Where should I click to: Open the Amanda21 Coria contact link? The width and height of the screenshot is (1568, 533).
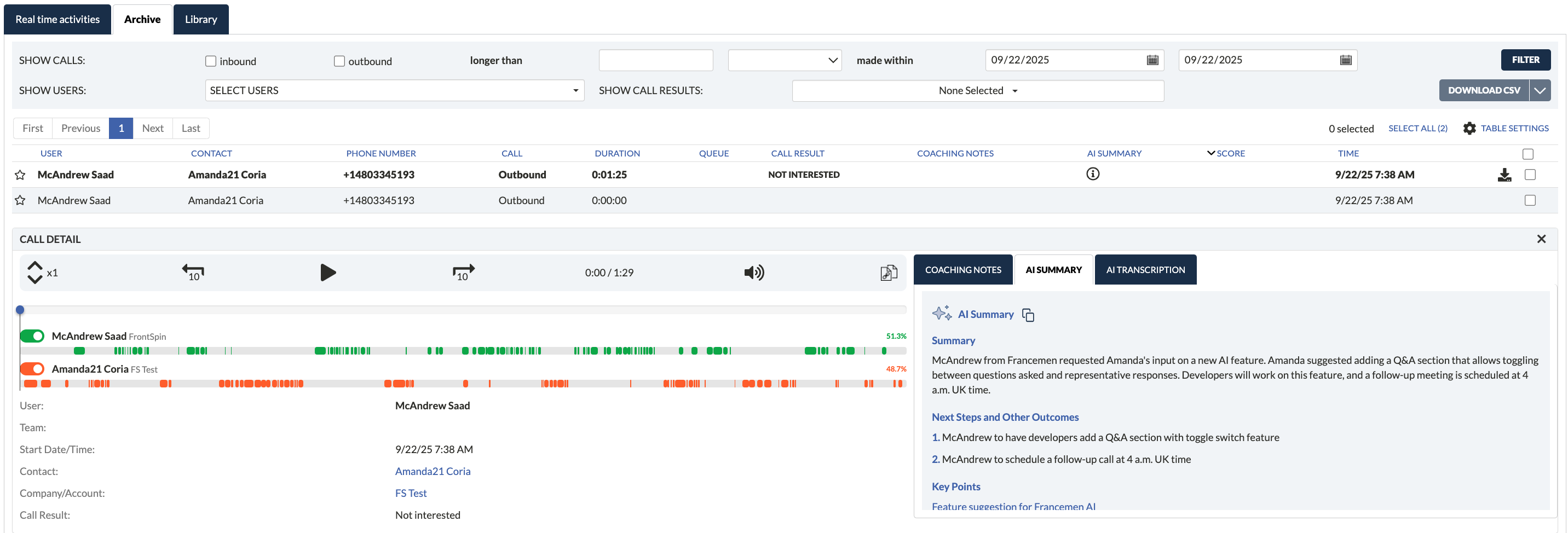click(x=433, y=472)
